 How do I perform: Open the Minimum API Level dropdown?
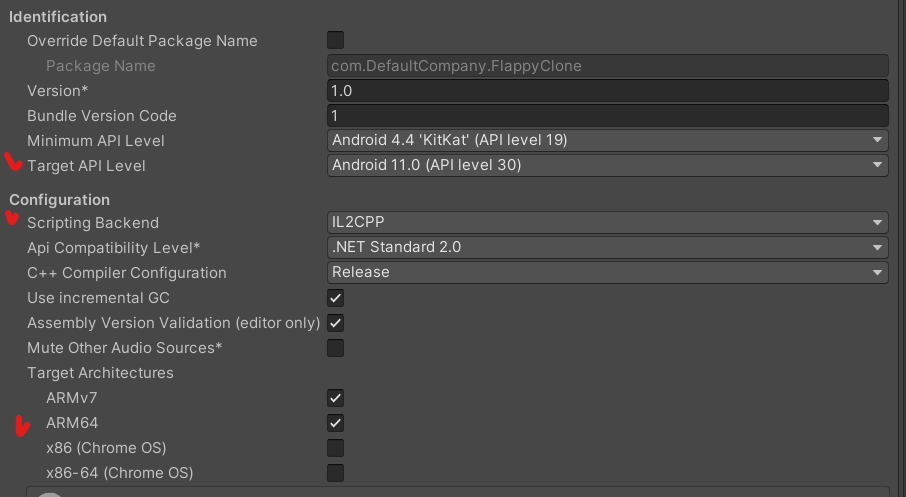608,141
